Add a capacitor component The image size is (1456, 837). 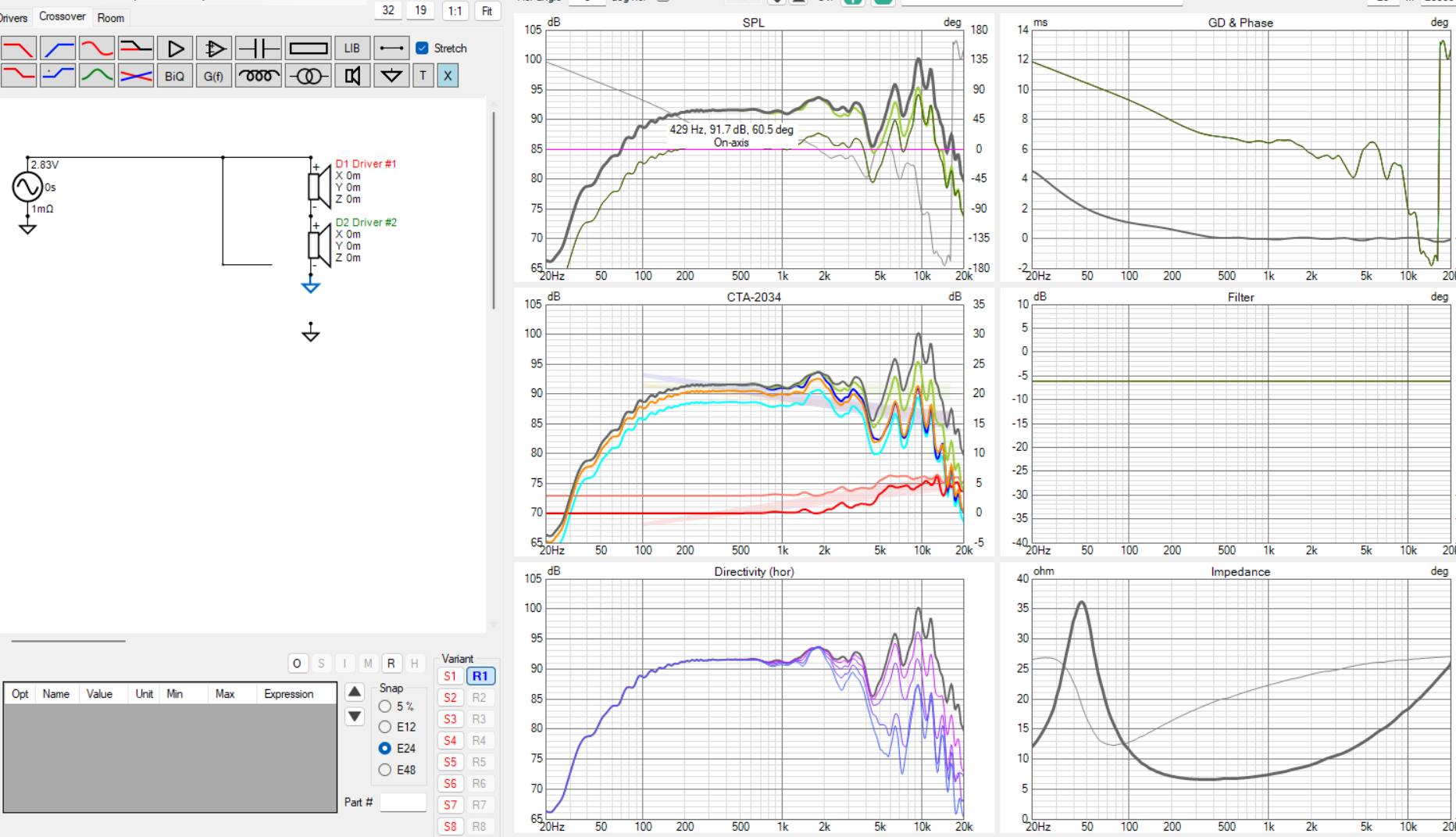coord(258,48)
